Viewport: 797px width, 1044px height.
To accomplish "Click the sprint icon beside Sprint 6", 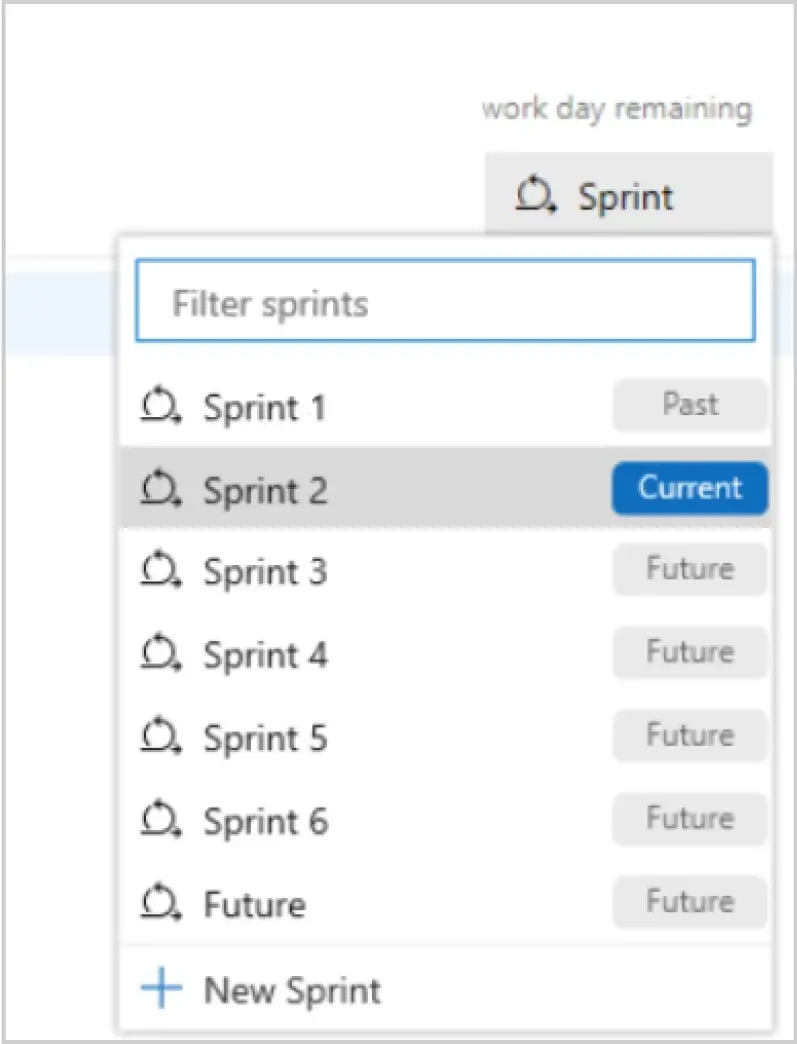I will 160,821.
